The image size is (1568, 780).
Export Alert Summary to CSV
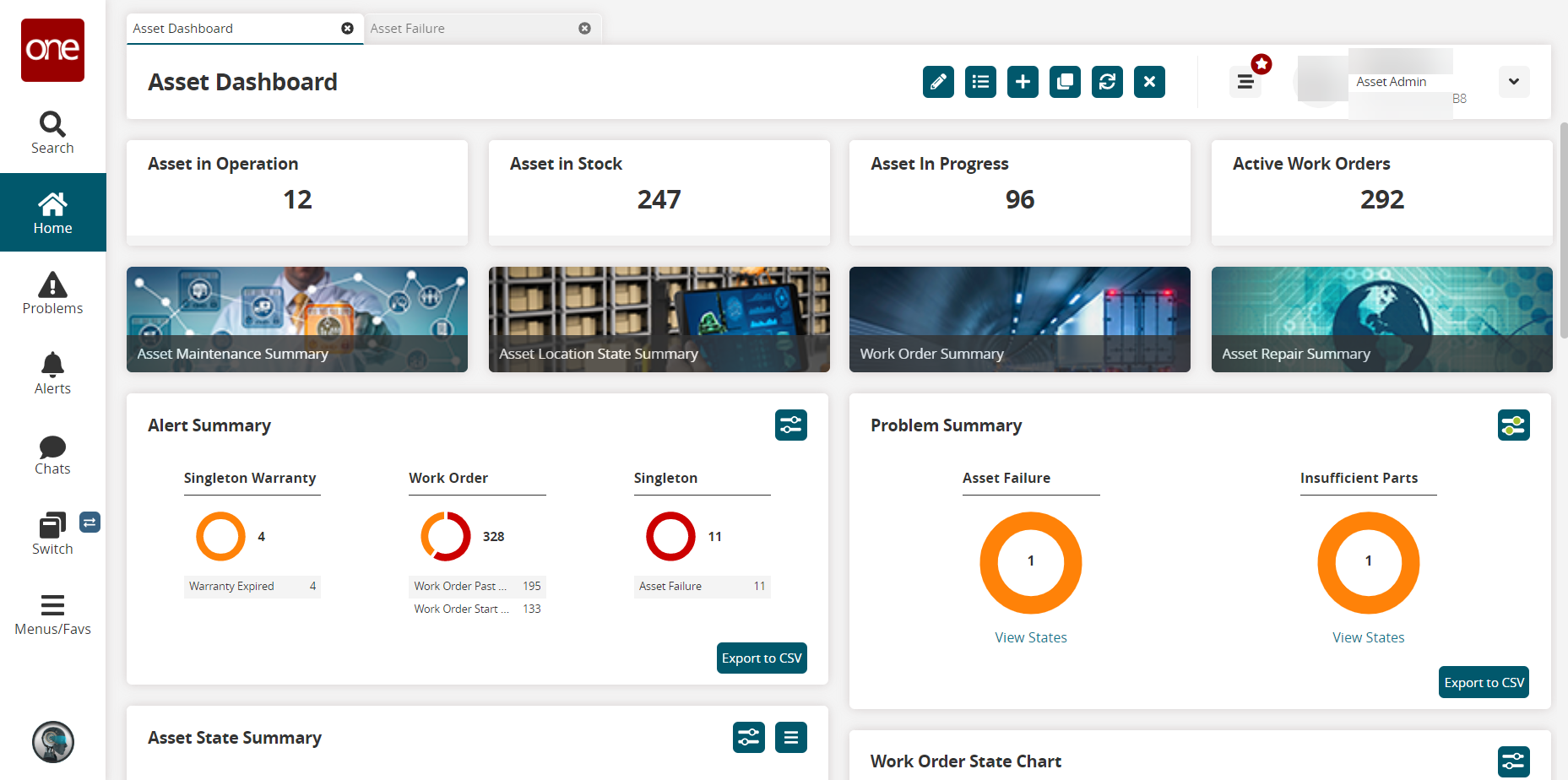coord(761,658)
